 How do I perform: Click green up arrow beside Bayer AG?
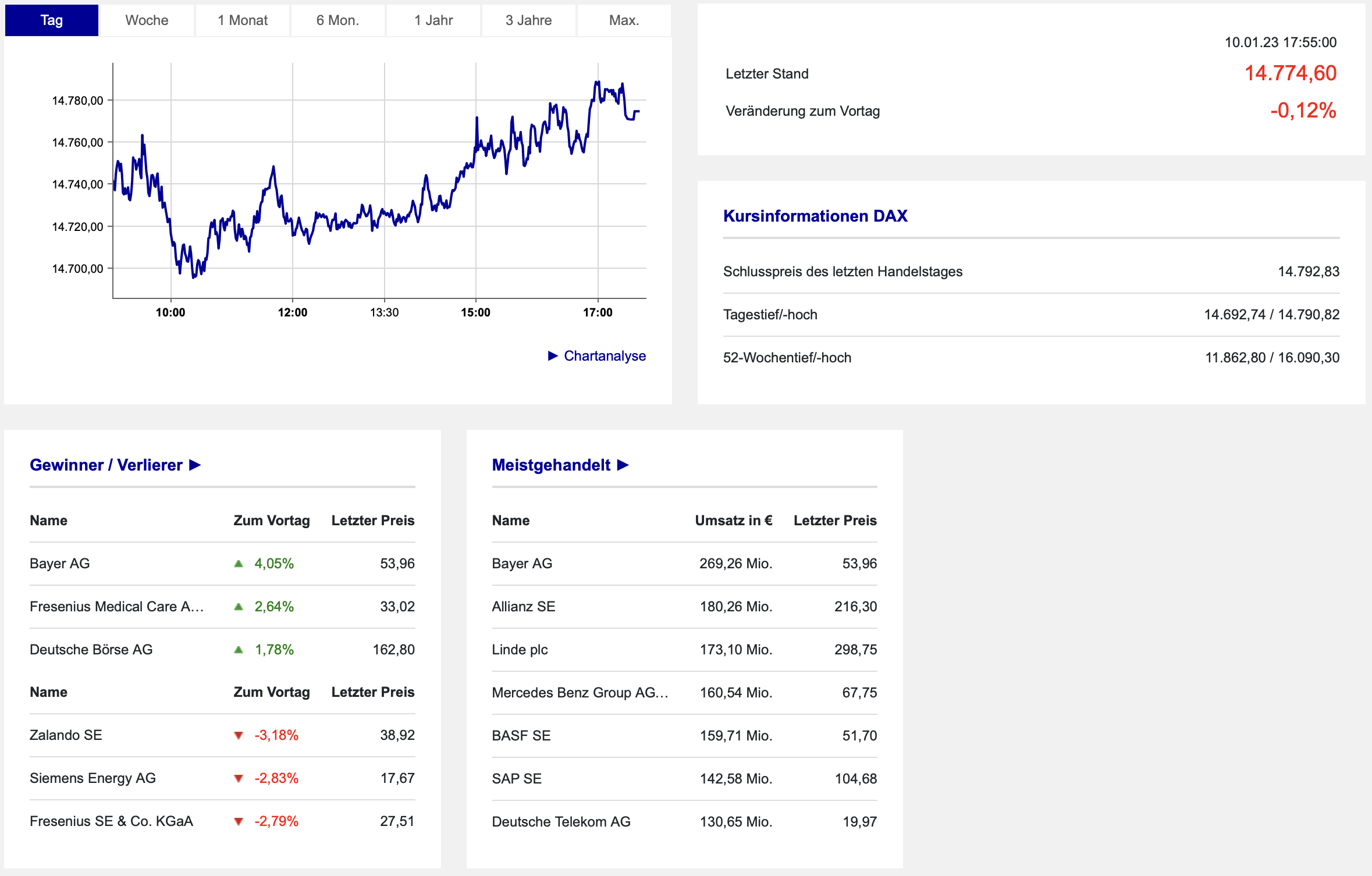pyautogui.click(x=239, y=564)
